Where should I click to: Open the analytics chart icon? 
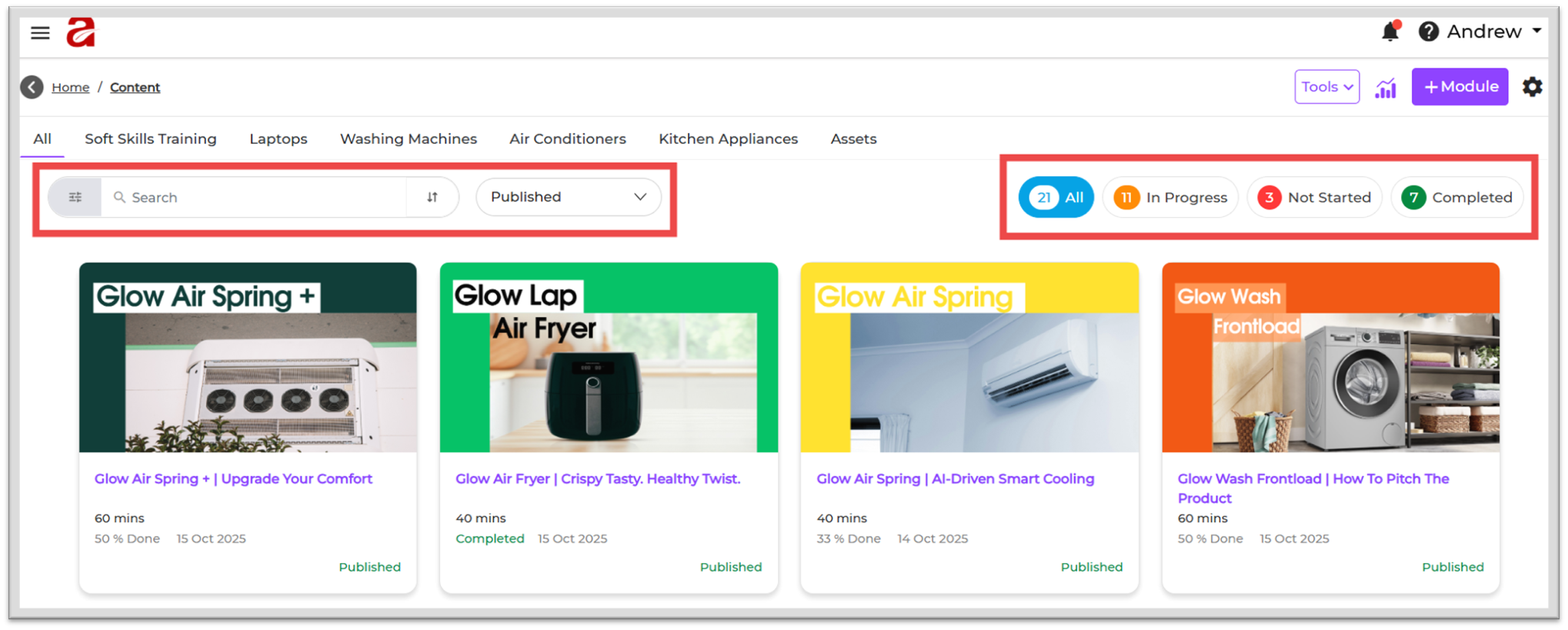tap(1386, 88)
